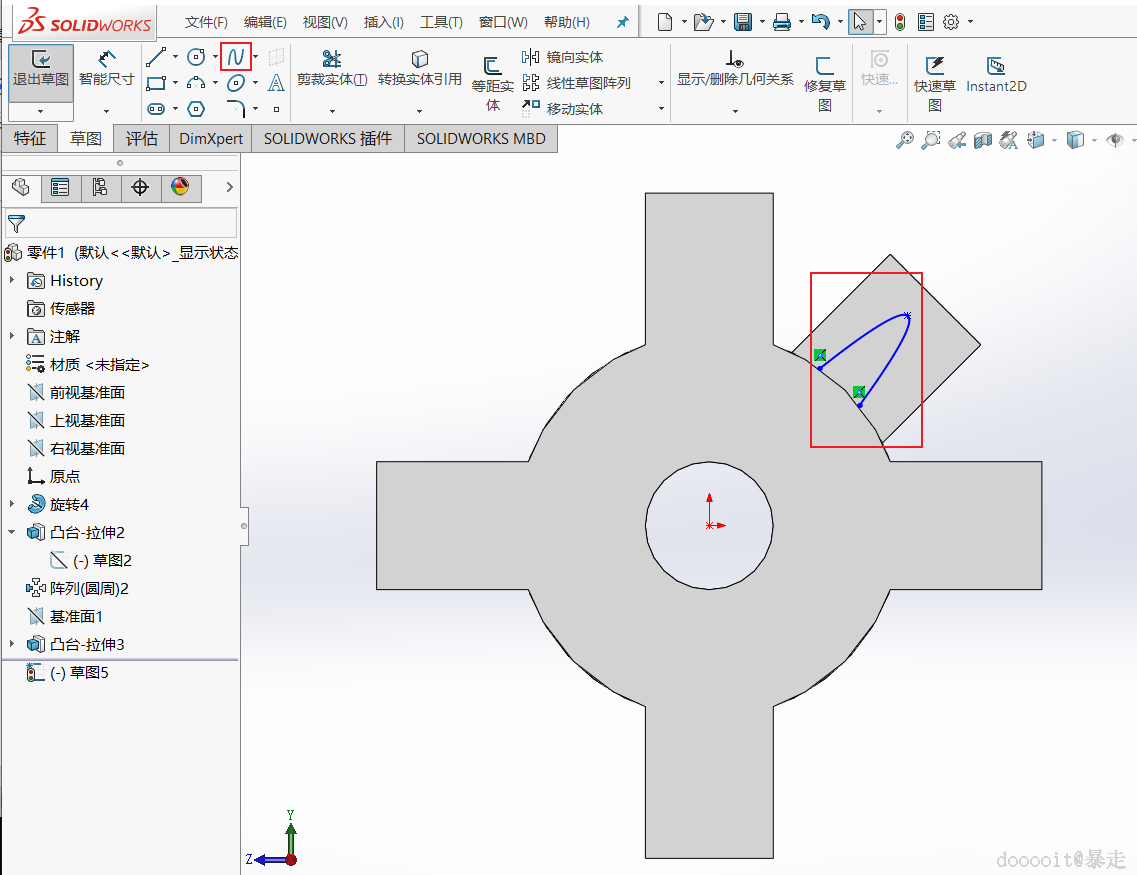The image size is (1137, 875).
Task: Click 显示/删除几何关系 button
Action: pyautogui.click(x=735, y=68)
